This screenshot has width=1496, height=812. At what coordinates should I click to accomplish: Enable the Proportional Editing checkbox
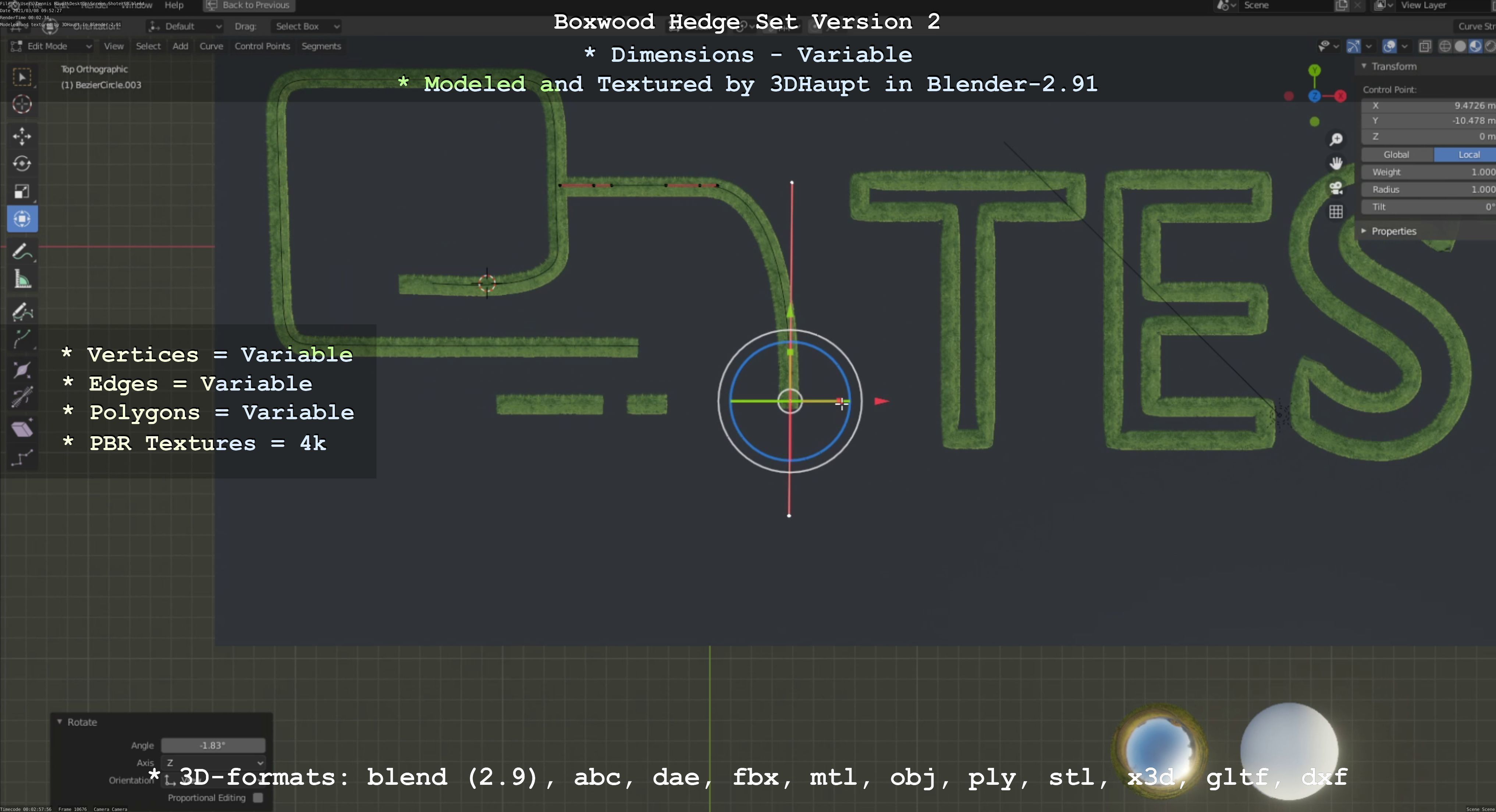[x=258, y=798]
